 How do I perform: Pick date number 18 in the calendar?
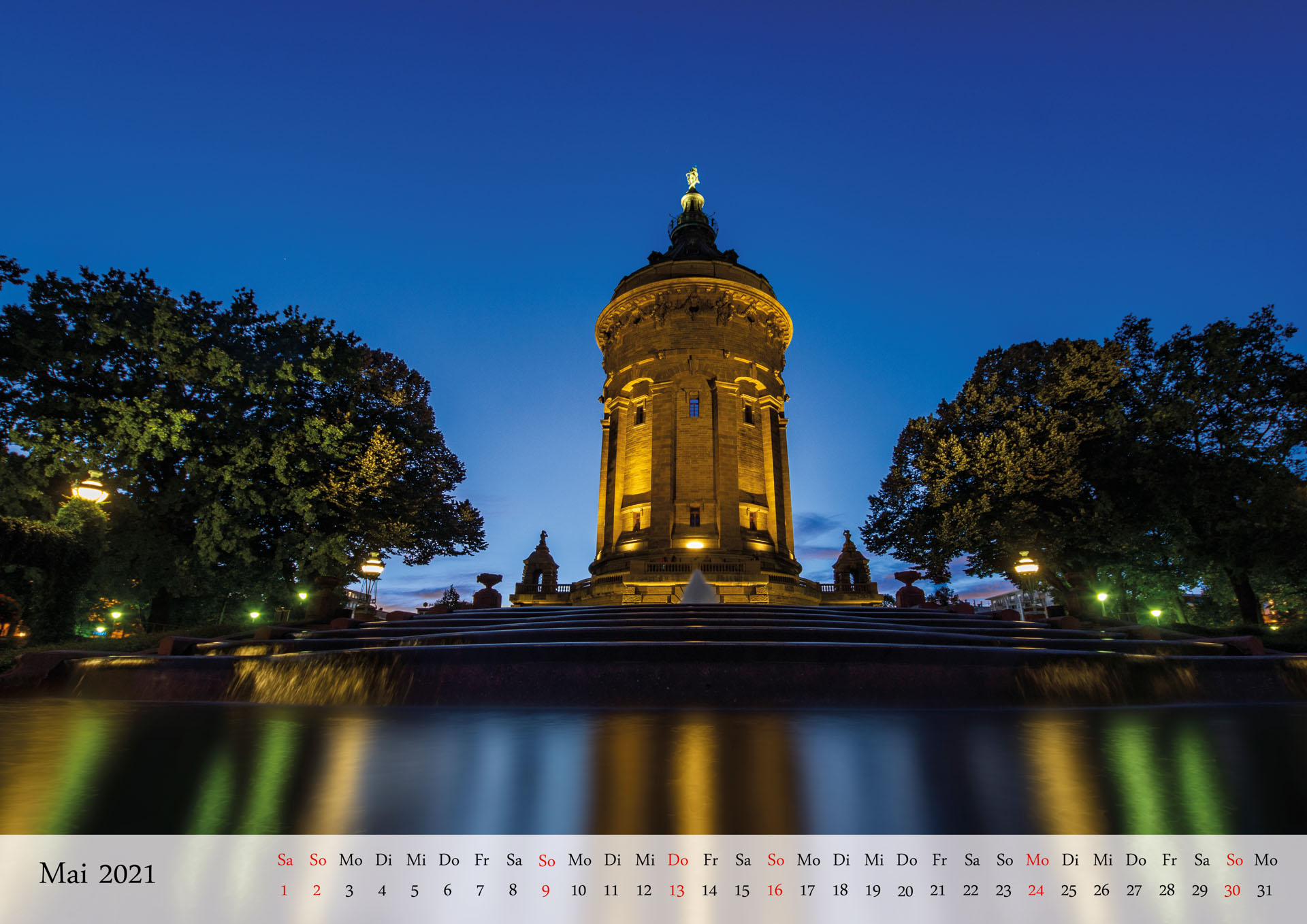[x=839, y=890]
